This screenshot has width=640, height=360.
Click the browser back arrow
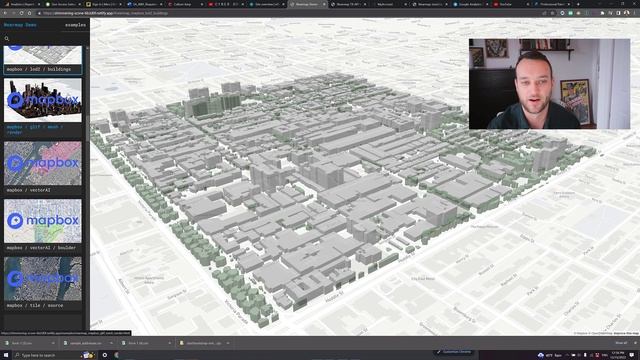(5, 13)
